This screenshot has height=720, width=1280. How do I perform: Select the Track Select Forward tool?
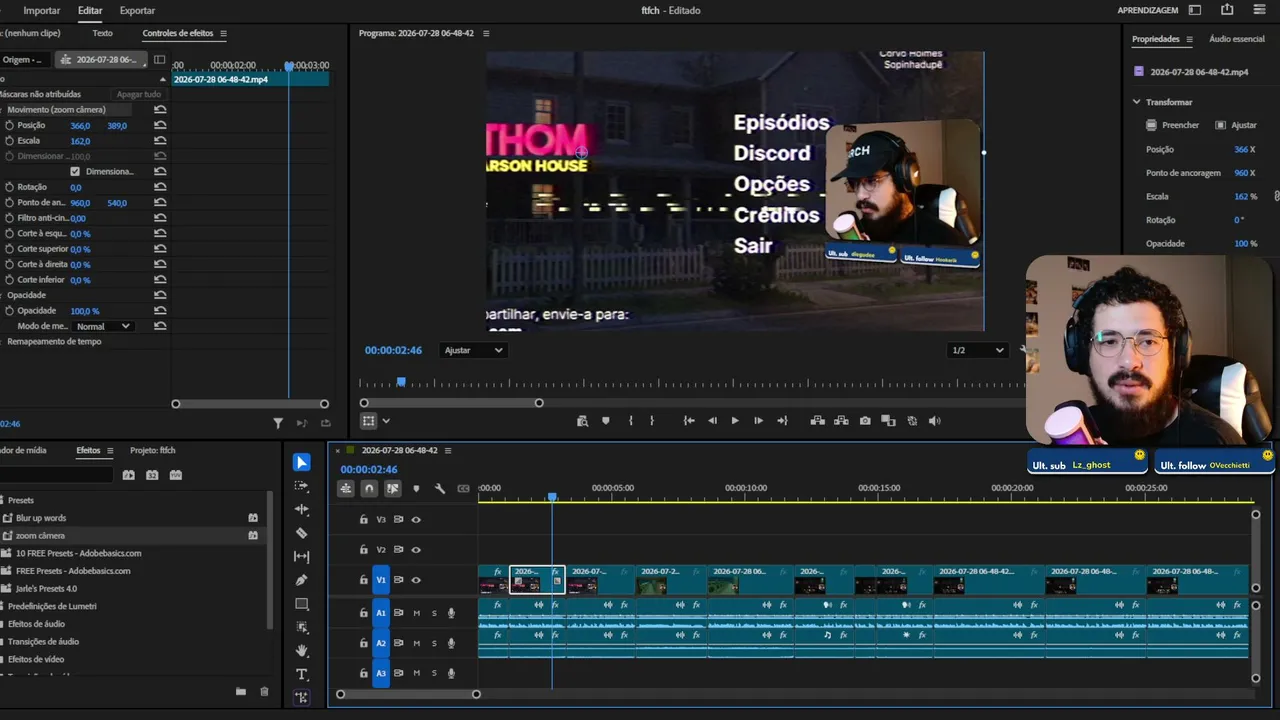coord(302,486)
